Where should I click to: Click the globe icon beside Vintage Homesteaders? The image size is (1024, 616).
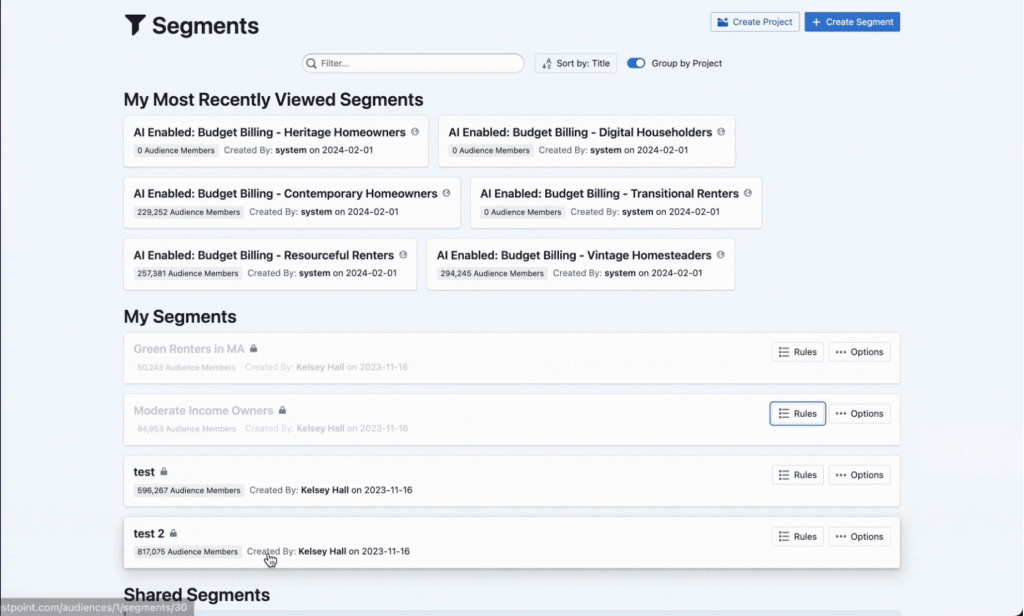[x=721, y=255]
